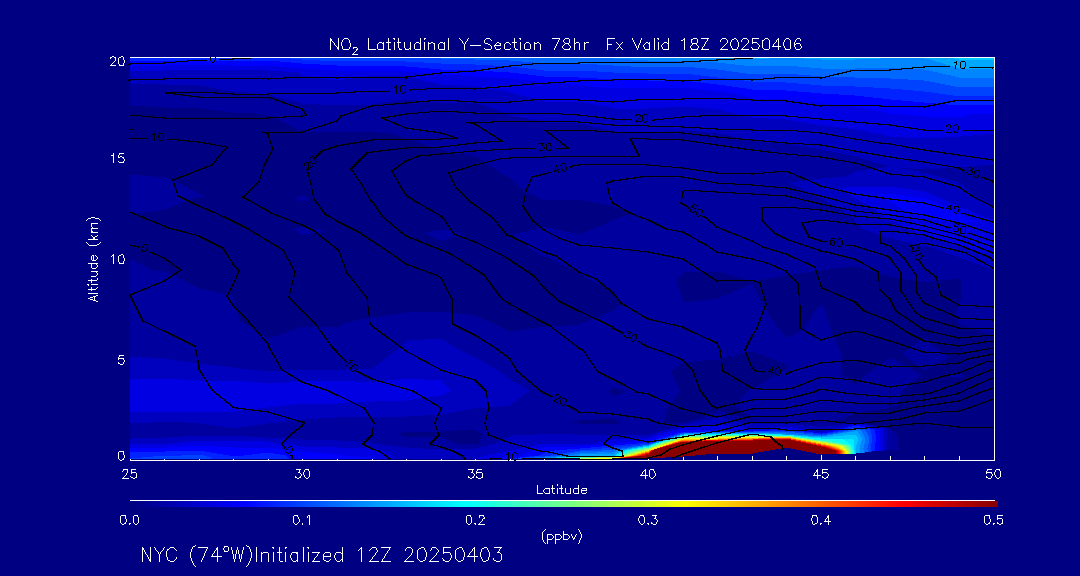Click the colorbar value 0.0
1080x576 pixels.
129,520
